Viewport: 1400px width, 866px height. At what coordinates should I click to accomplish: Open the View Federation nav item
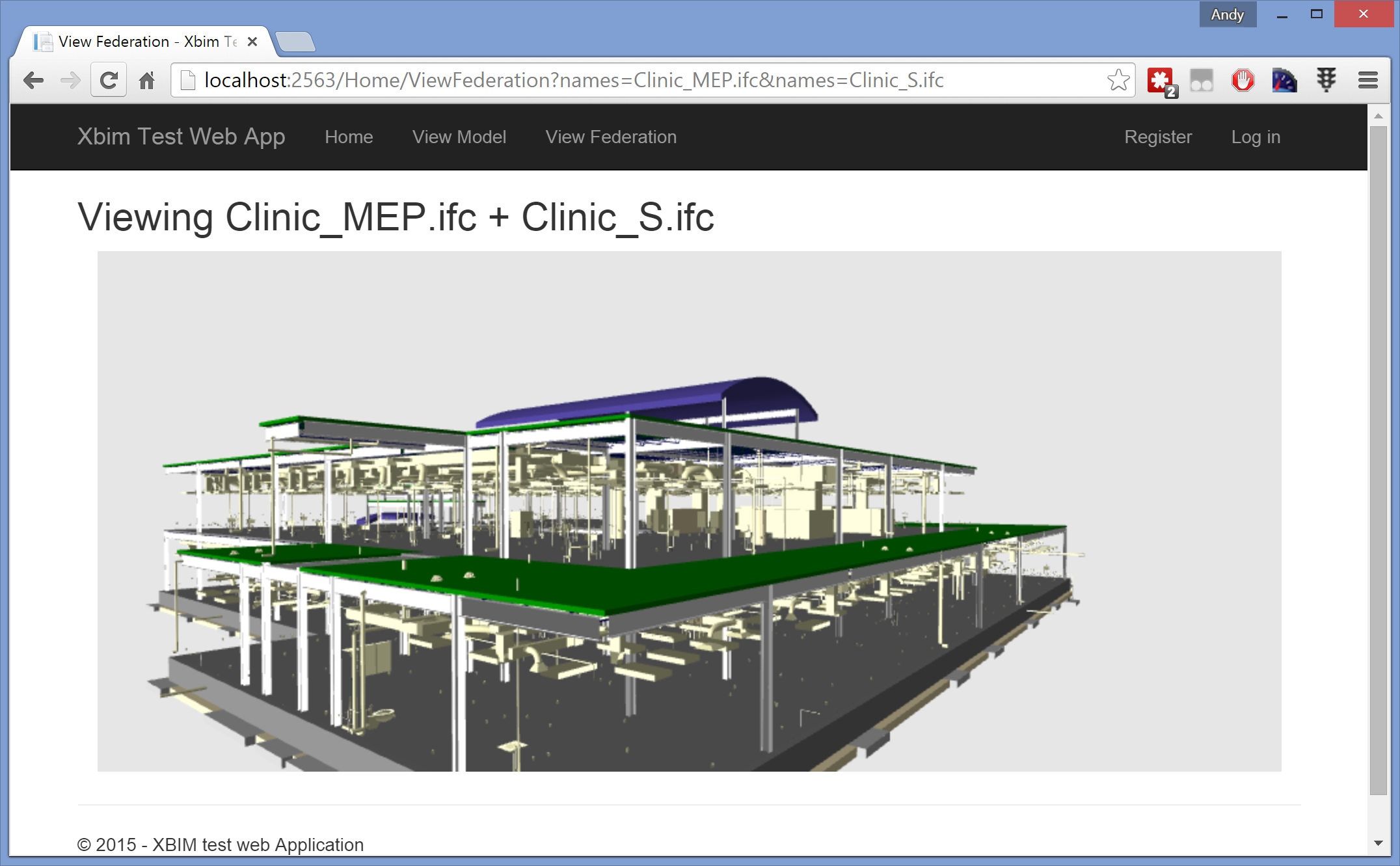pyautogui.click(x=611, y=137)
